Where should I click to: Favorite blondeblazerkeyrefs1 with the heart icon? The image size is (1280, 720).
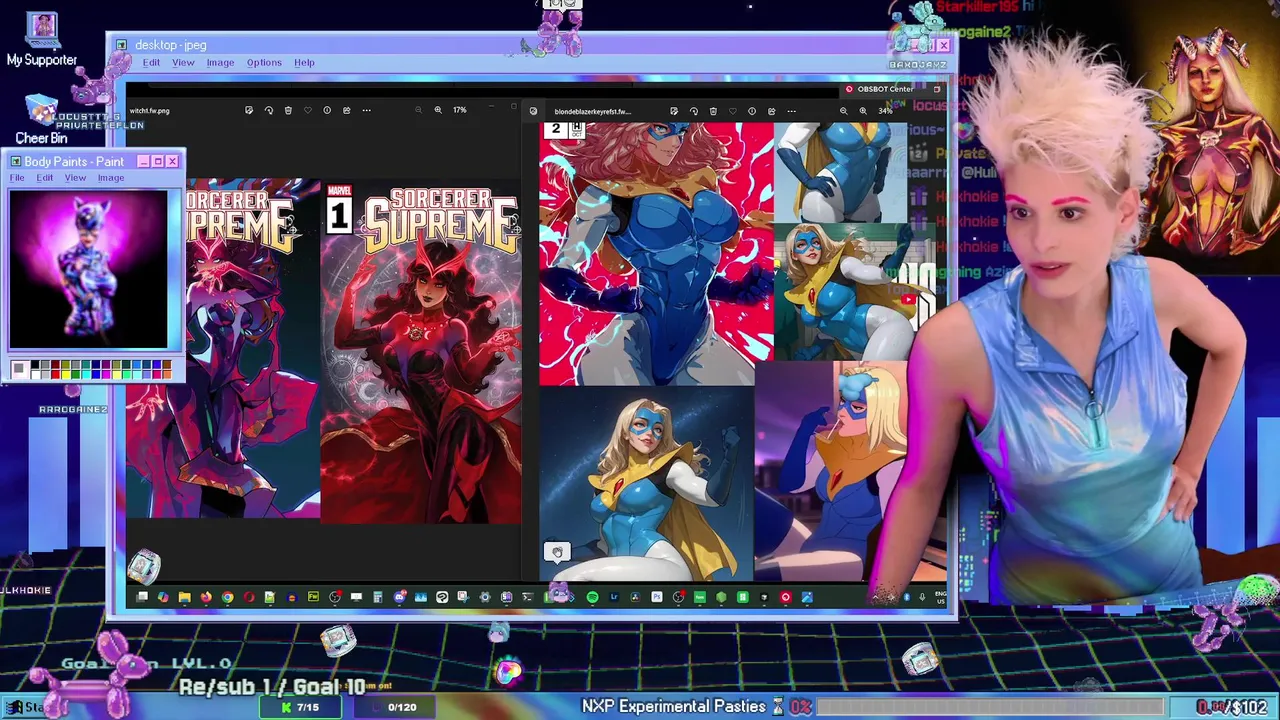[733, 111]
